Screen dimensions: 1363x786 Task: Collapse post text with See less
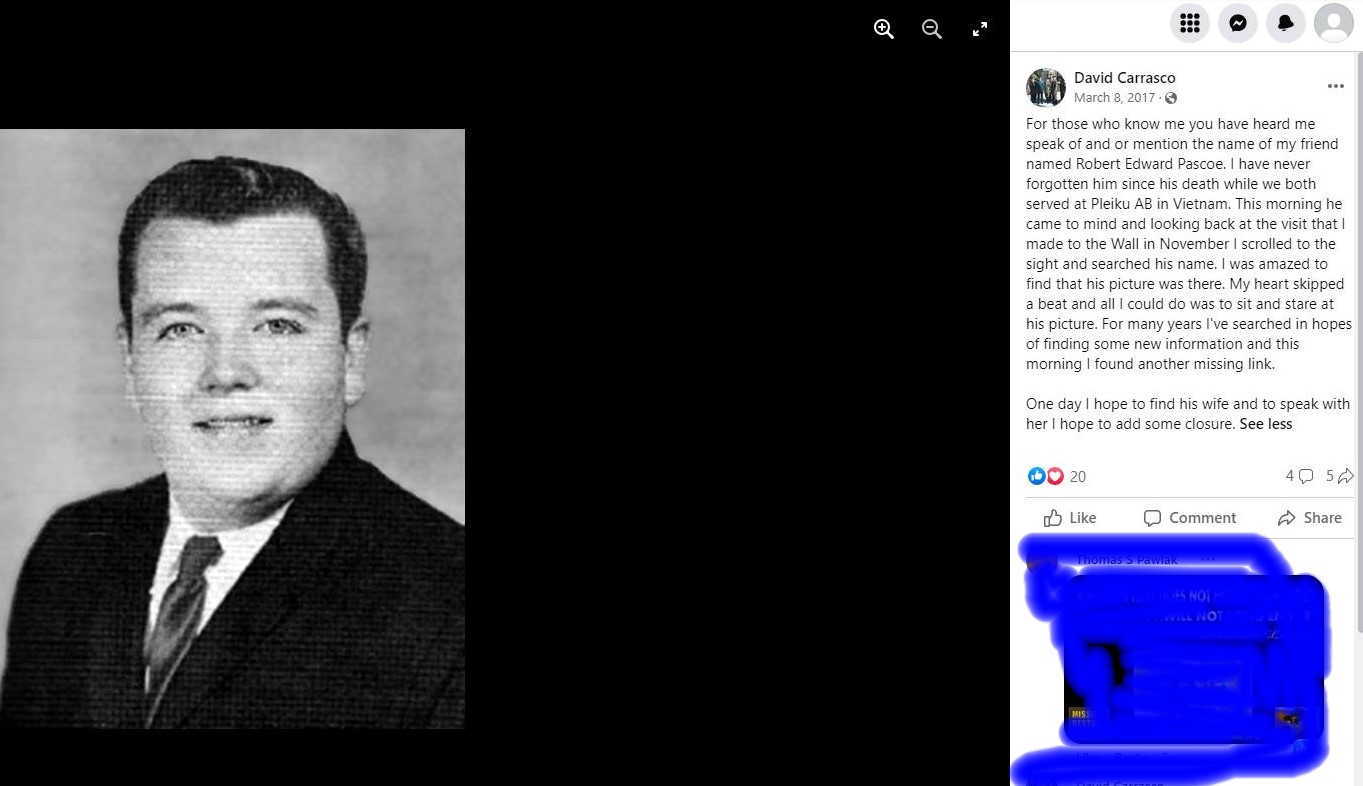tap(1266, 424)
